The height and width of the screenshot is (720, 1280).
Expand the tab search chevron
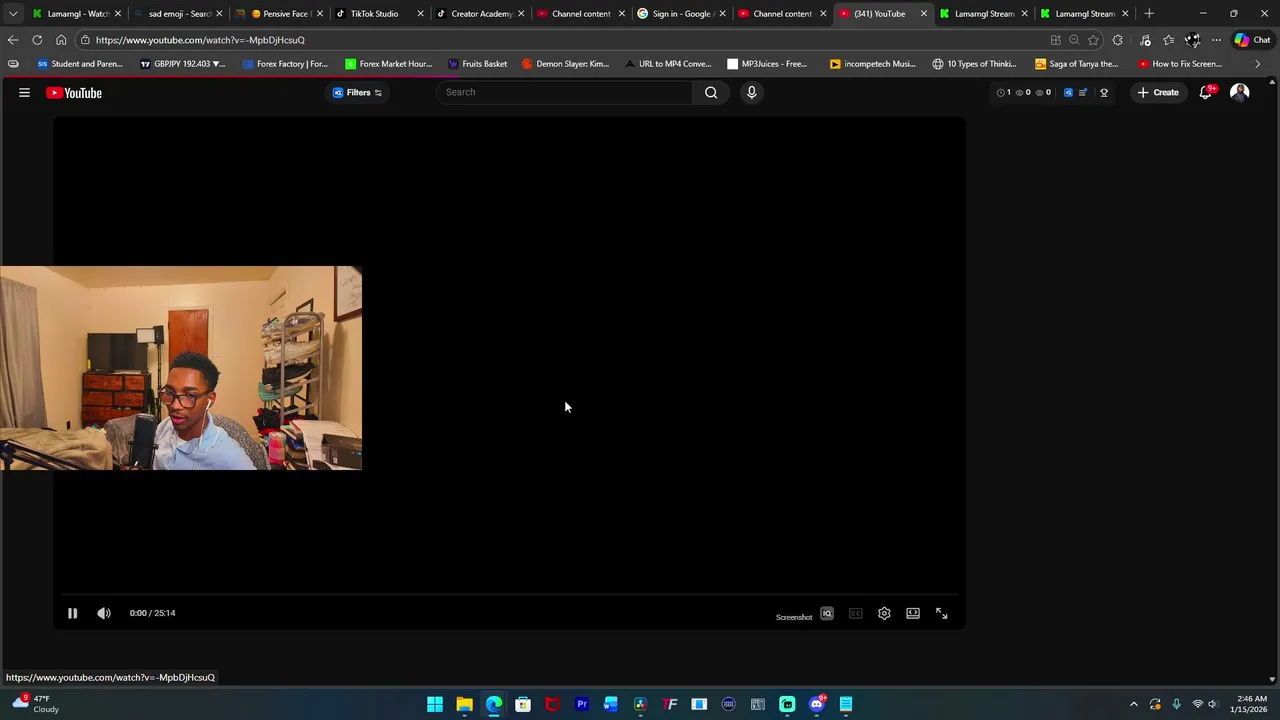13,14
